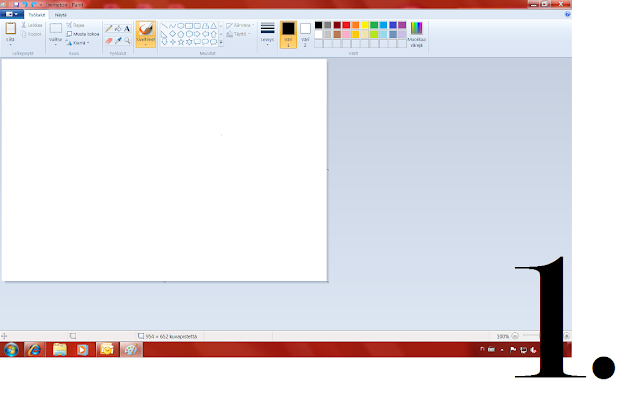Select the up arrow shape
Screen dimensions: 640x414
213,34
